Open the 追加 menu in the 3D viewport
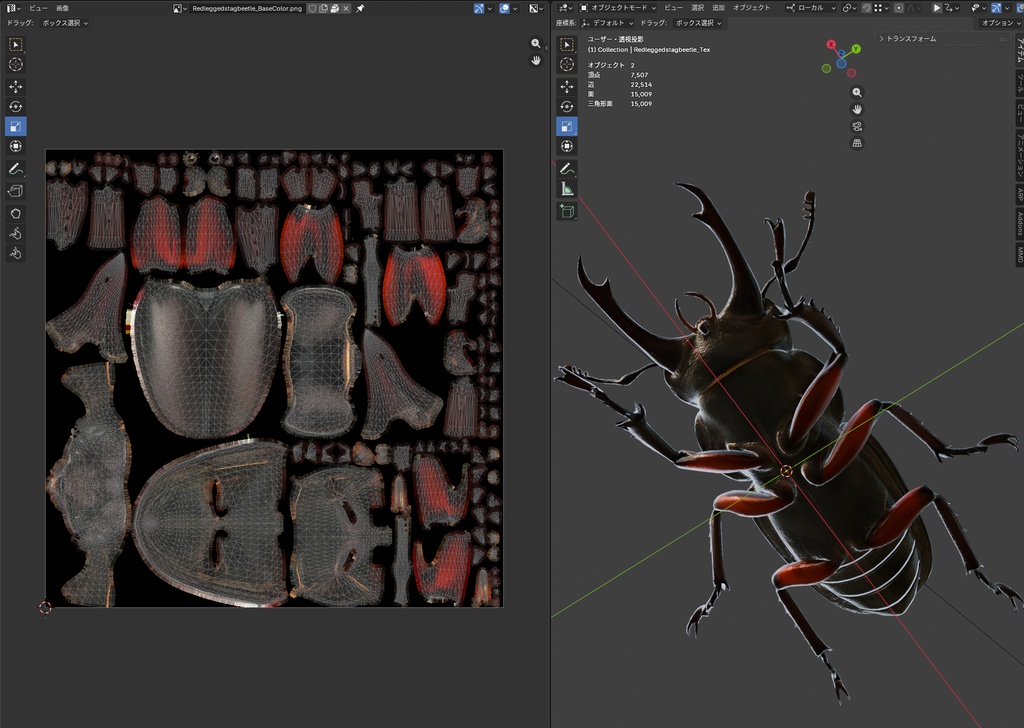1024x728 pixels. pyautogui.click(x=718, y=8)
